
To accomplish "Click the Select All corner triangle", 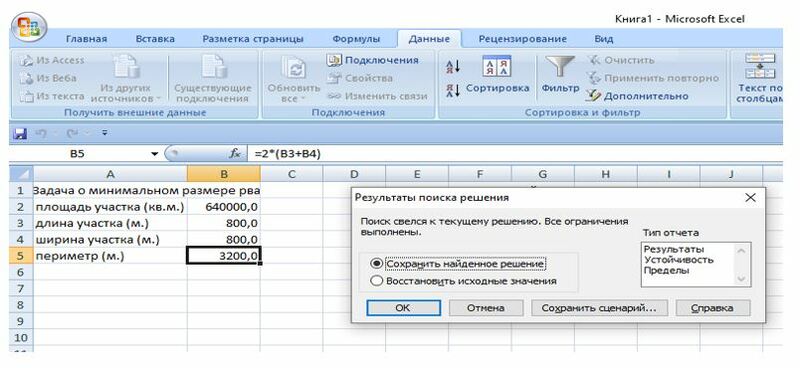I will pos(21,174).
